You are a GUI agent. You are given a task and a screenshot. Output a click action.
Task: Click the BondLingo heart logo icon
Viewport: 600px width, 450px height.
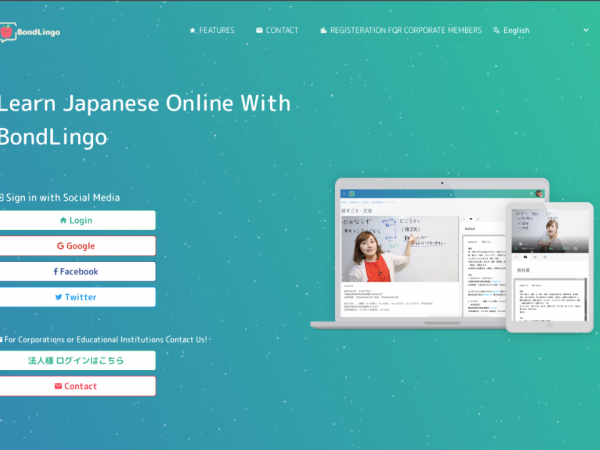(6, 32)
